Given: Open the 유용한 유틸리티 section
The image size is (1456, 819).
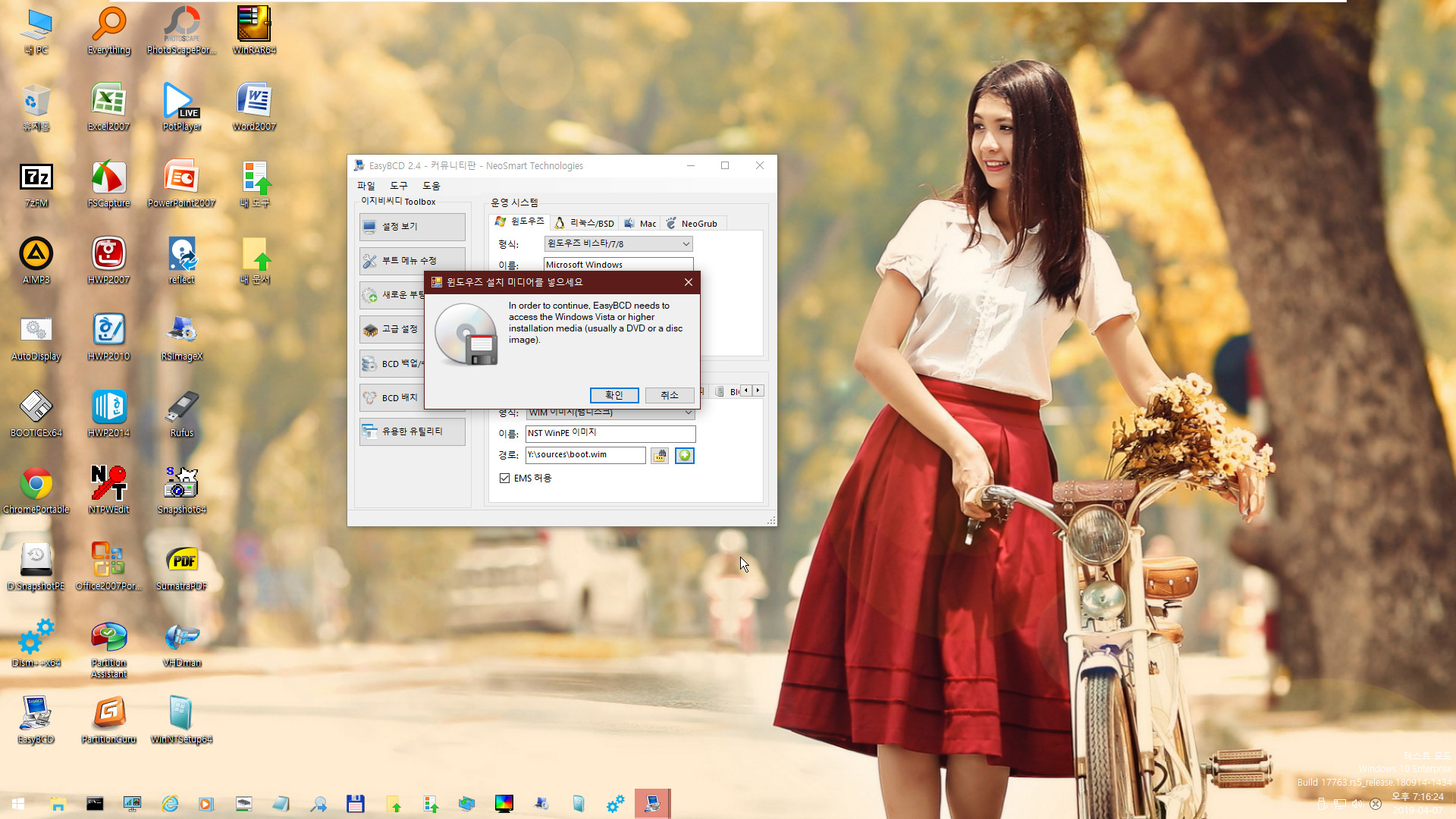Looking at the screenshot, I should [412, 431].
